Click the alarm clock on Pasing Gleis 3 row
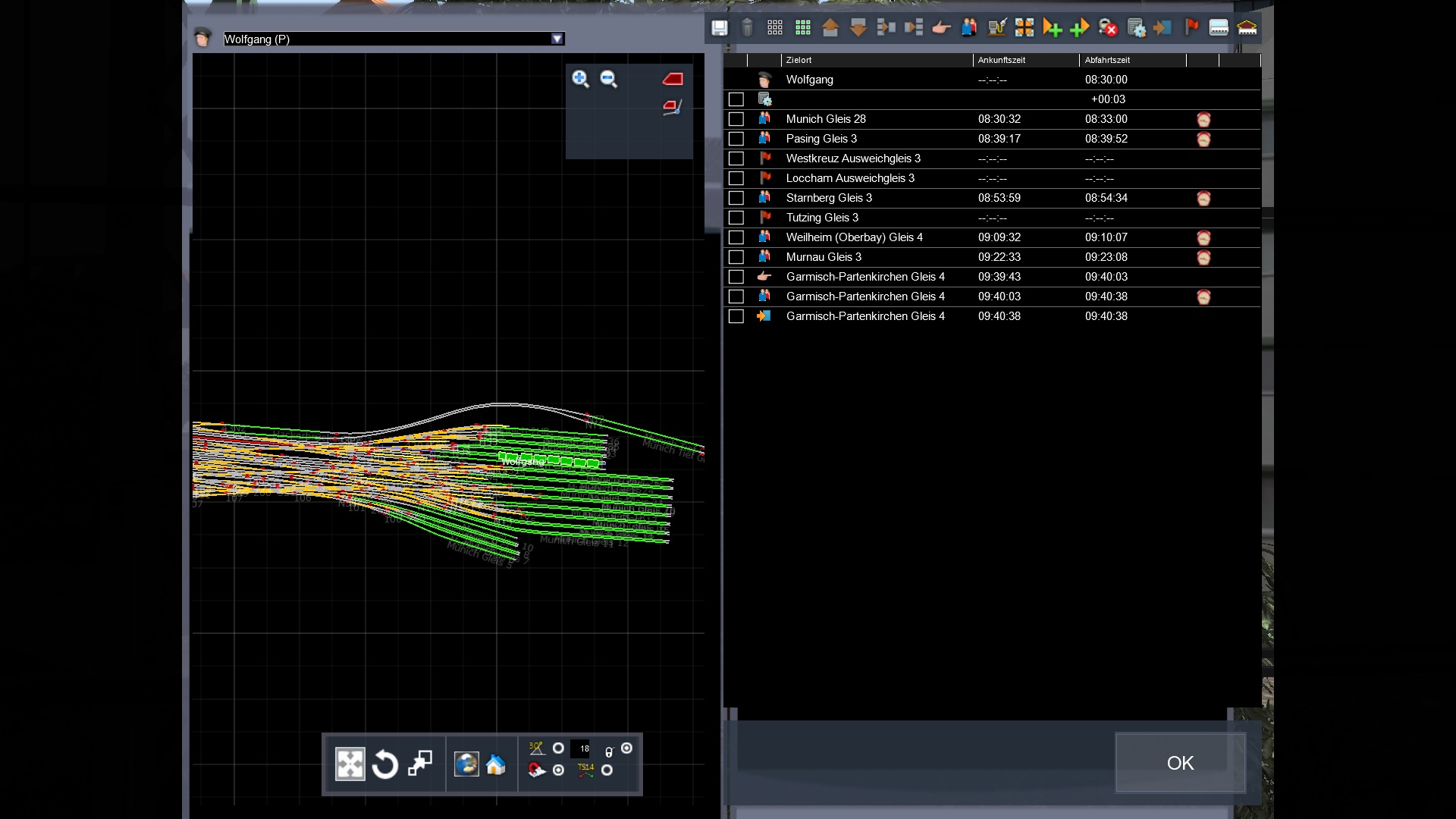 pyautogui.click(x=1203, y=139)
